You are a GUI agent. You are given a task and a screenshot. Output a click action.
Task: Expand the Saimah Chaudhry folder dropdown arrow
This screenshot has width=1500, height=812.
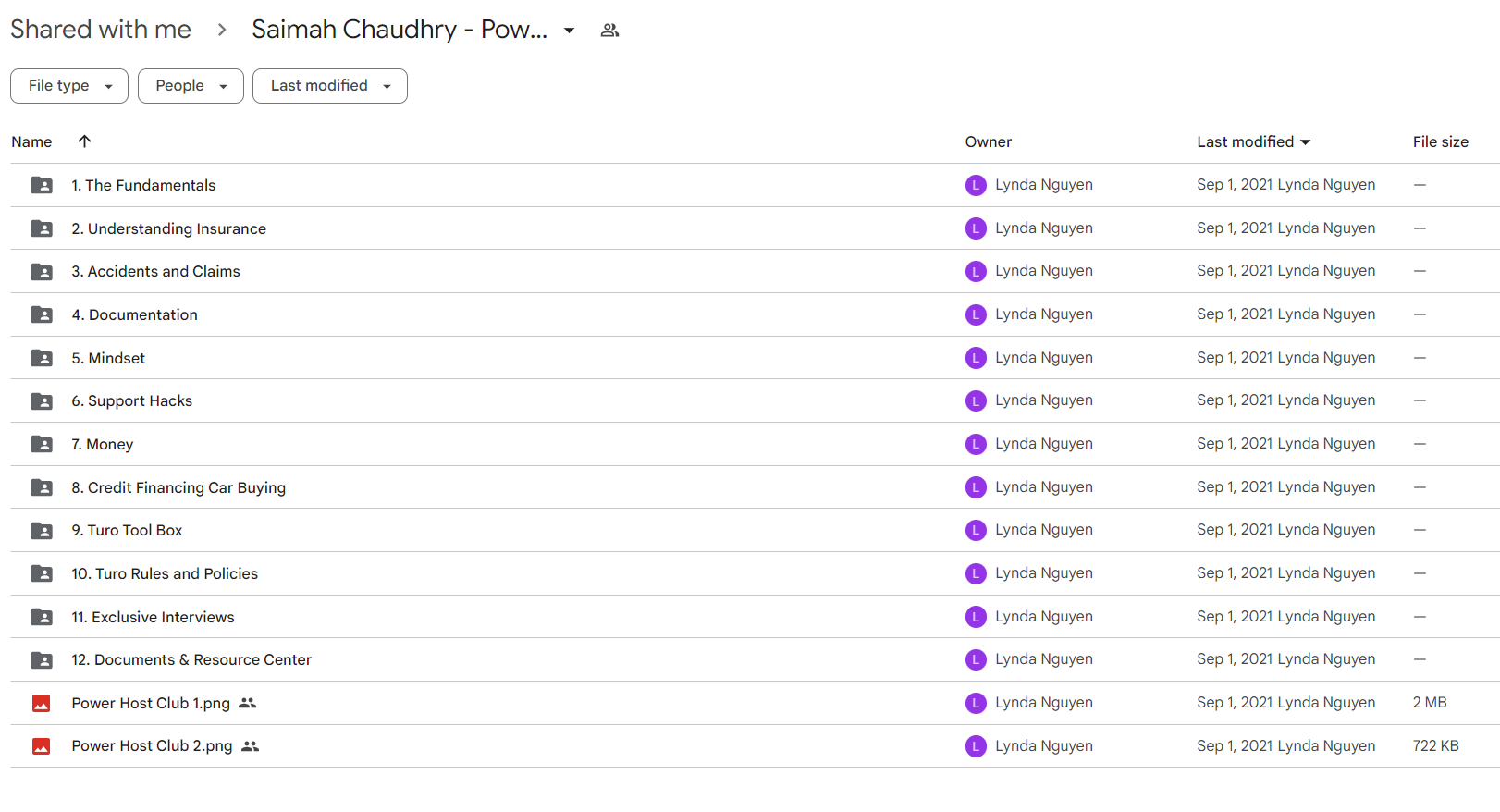(570, 31)
